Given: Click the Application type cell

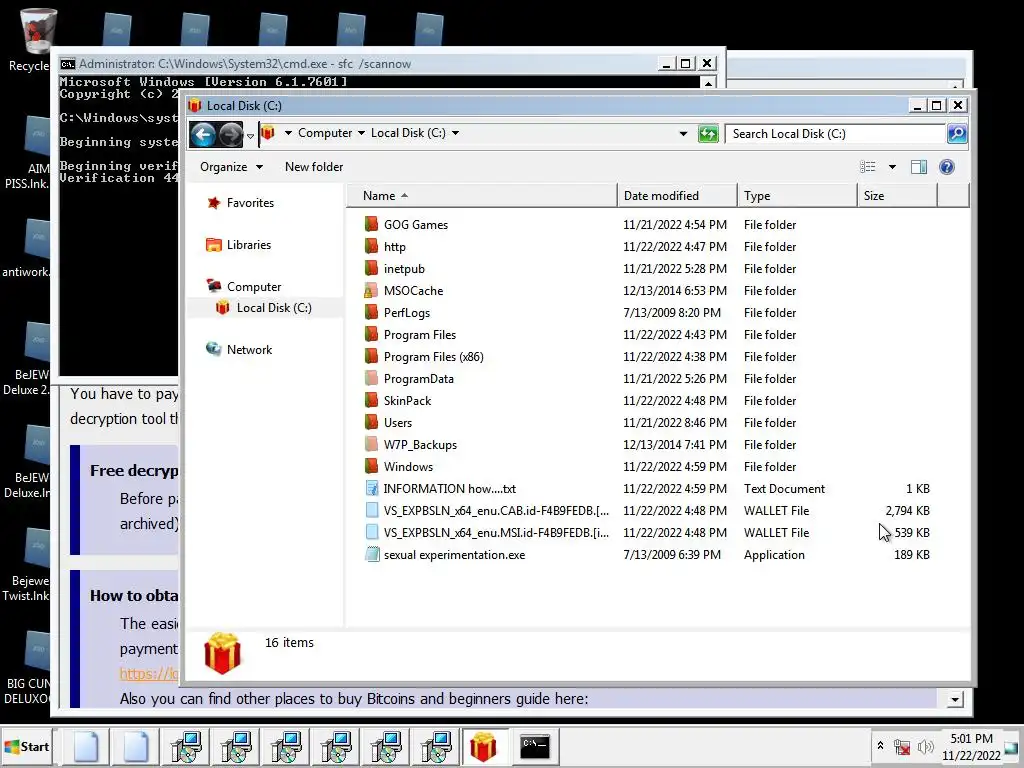Looking at the screenshot, I should 774,554.
